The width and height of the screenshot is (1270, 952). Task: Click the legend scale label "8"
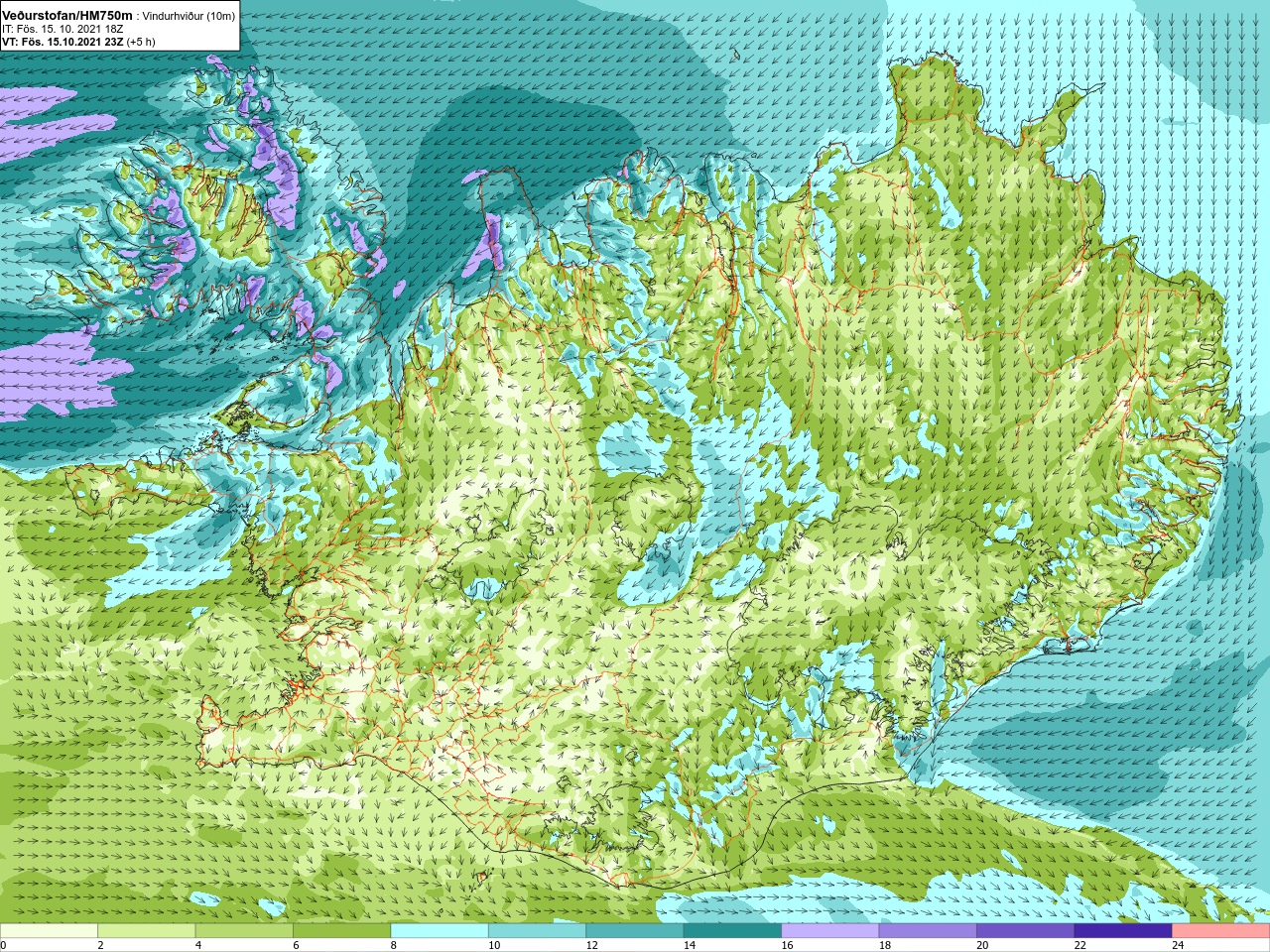click(394, 946)
